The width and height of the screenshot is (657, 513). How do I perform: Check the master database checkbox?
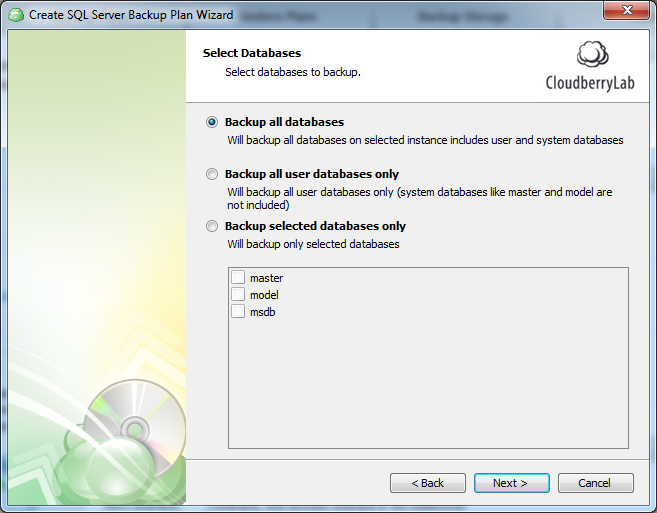pos(238,277)
